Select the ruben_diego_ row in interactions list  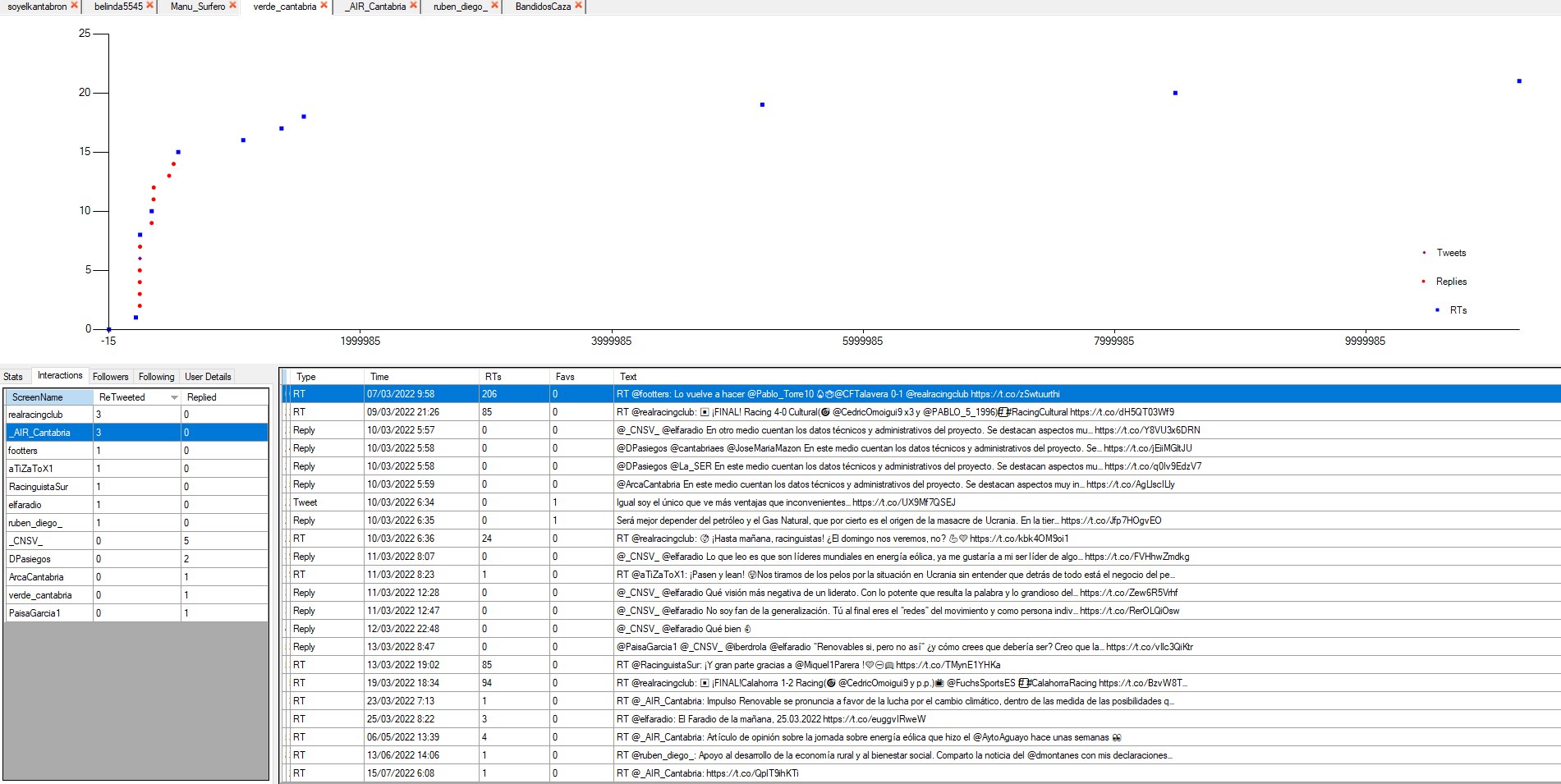[x=137, y=523]
